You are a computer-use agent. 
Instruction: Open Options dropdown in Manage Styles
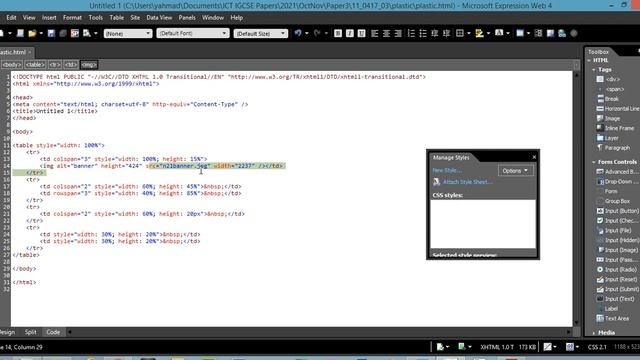[x=515, y=171]
